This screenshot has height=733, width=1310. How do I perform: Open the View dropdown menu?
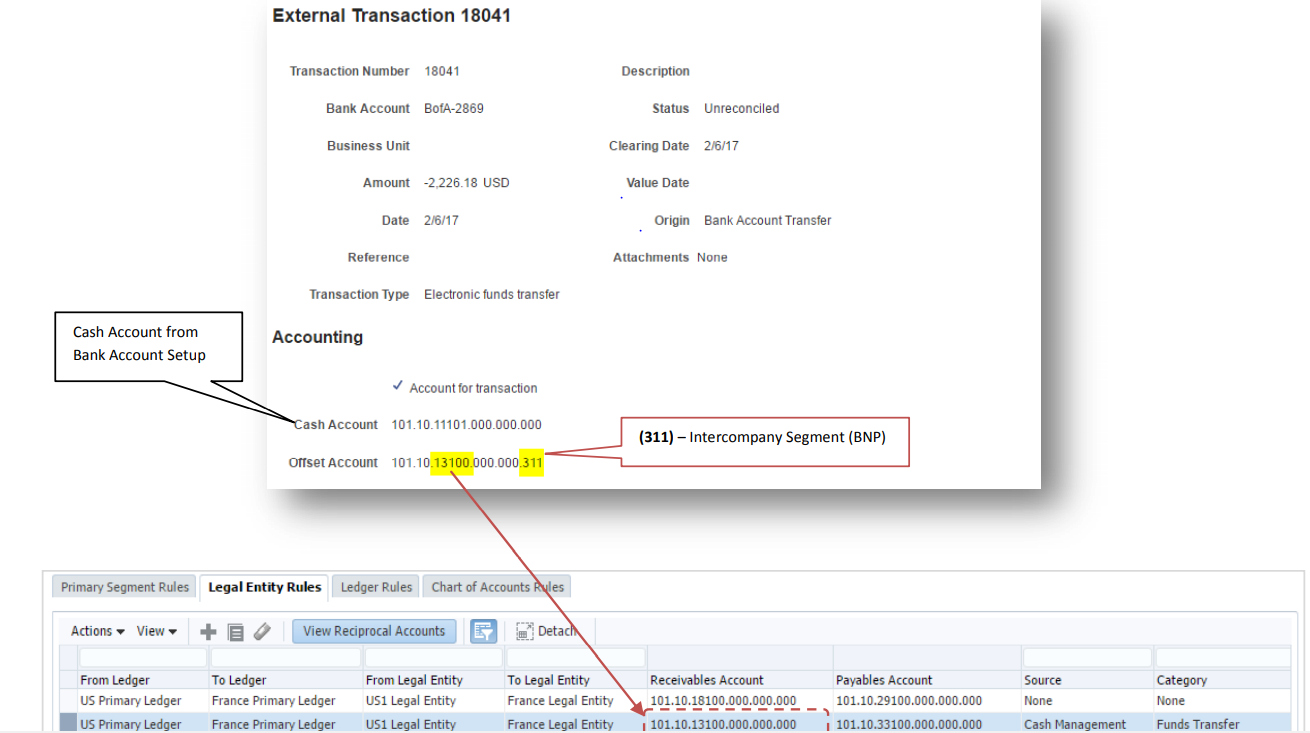coord(152,630)
